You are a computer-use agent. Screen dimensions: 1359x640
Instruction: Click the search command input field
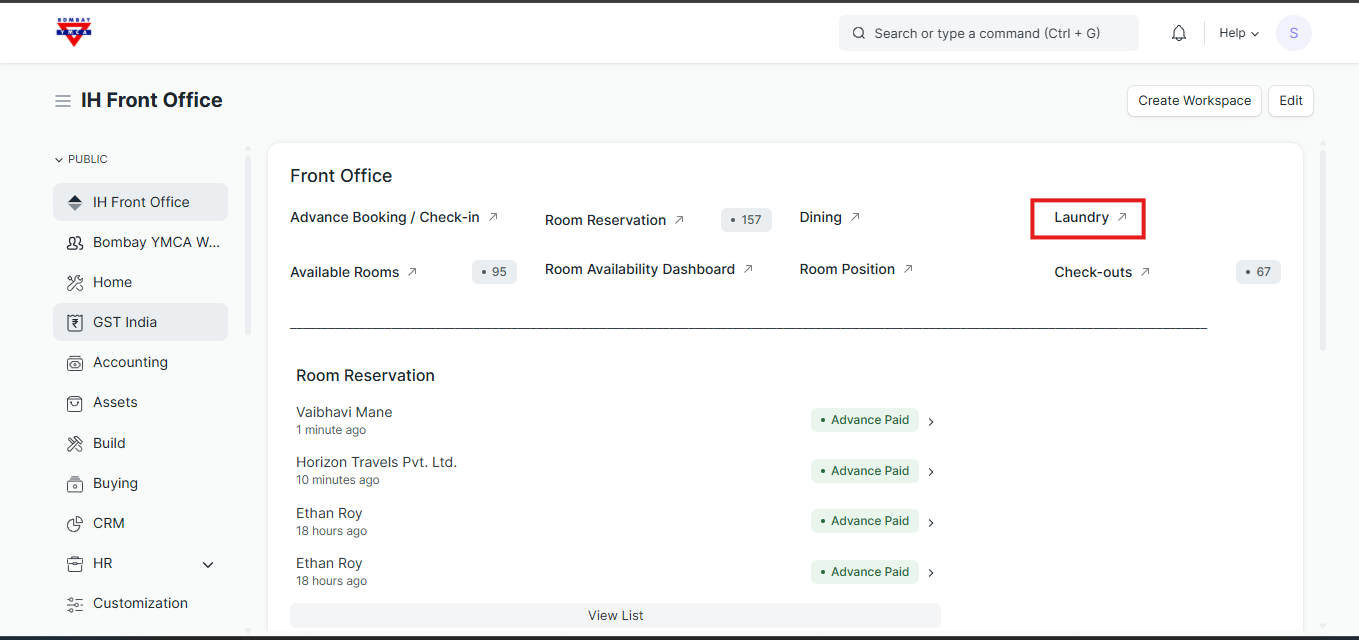point(987,33)
